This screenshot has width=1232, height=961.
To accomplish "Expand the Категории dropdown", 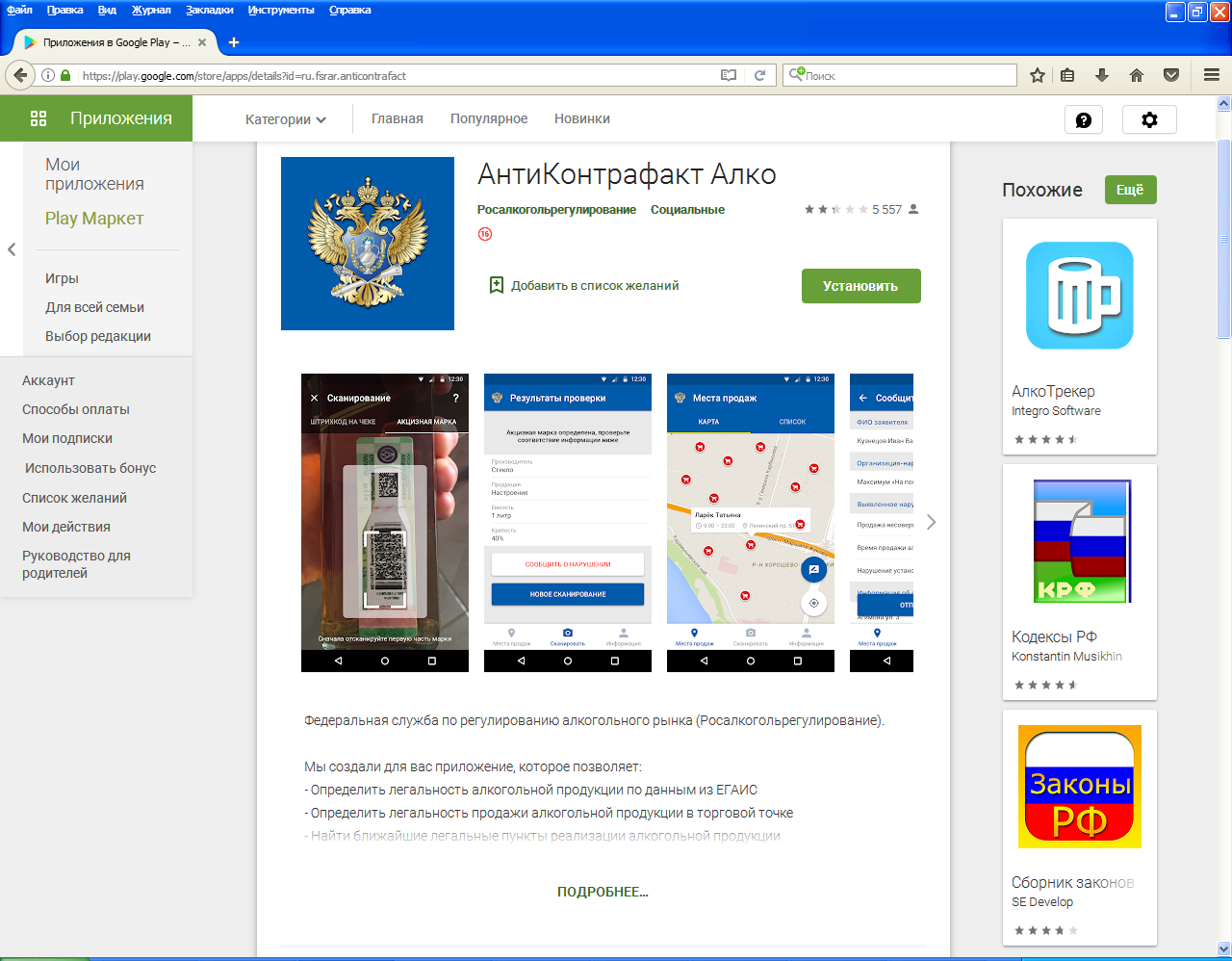I will pos(286,119).
